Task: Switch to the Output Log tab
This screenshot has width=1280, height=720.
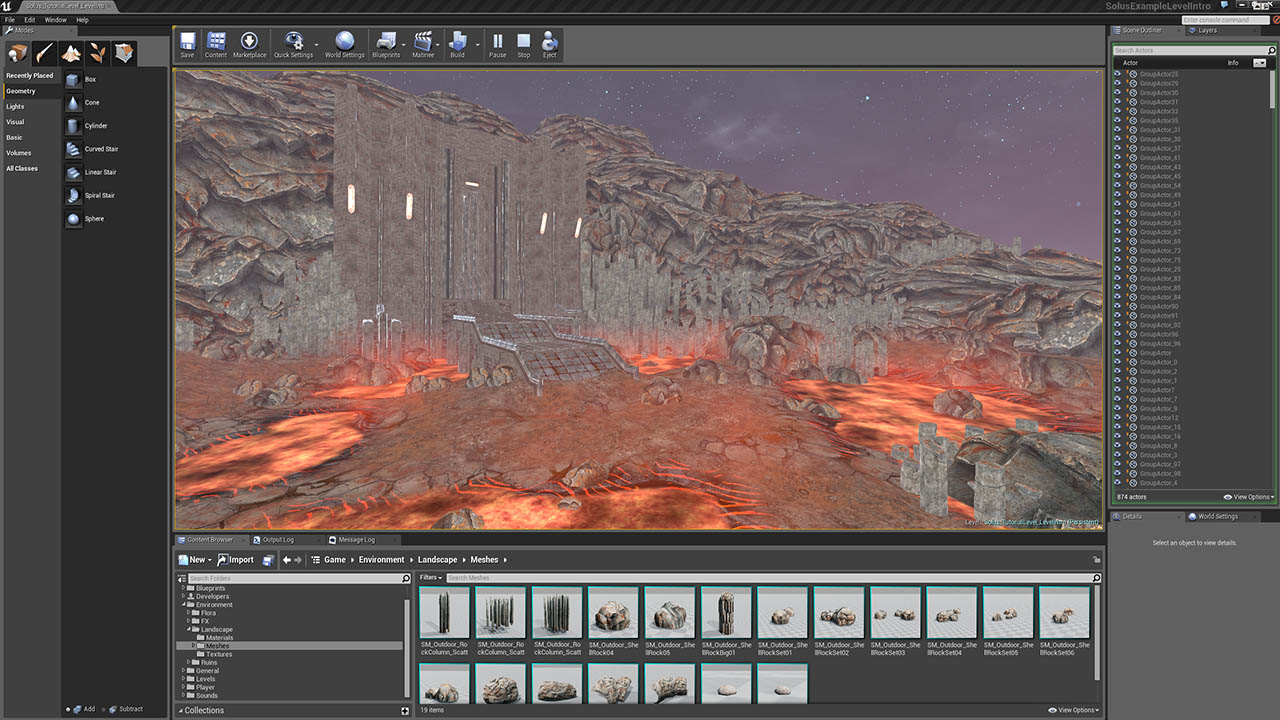Action: click(x=277, y=540)
